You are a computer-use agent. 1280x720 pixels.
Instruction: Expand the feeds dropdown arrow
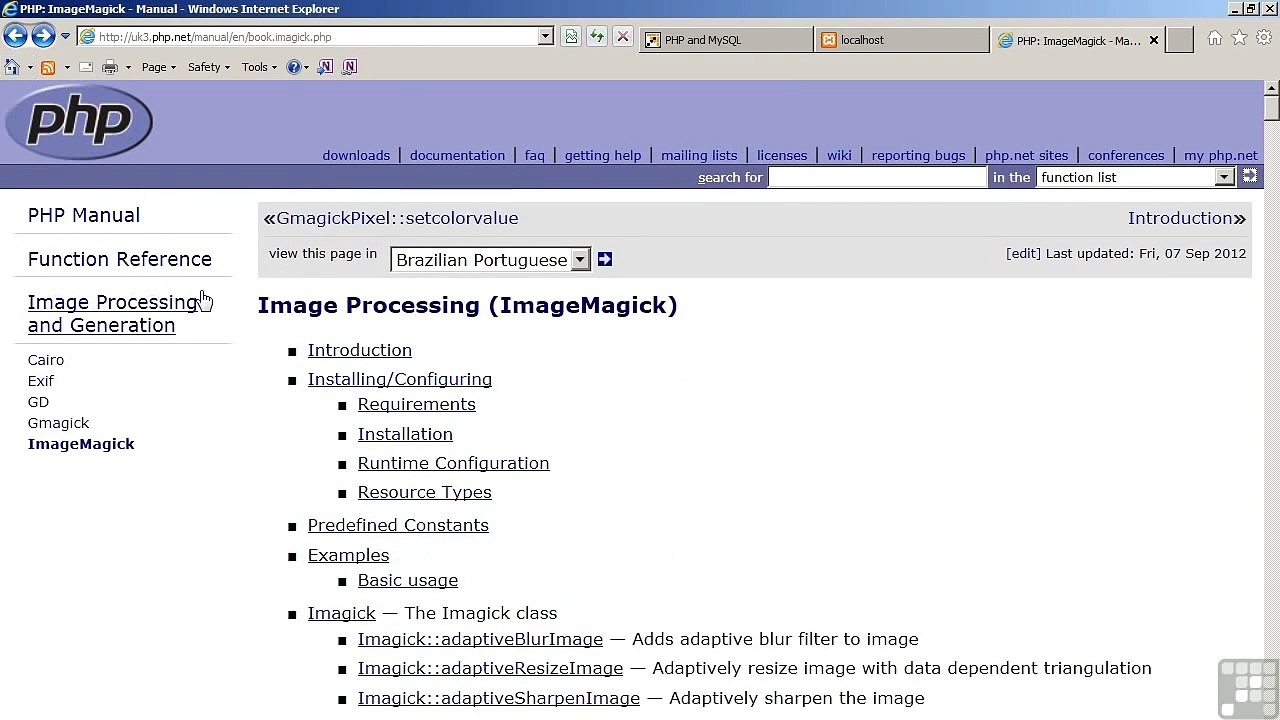tap(67, 67)
